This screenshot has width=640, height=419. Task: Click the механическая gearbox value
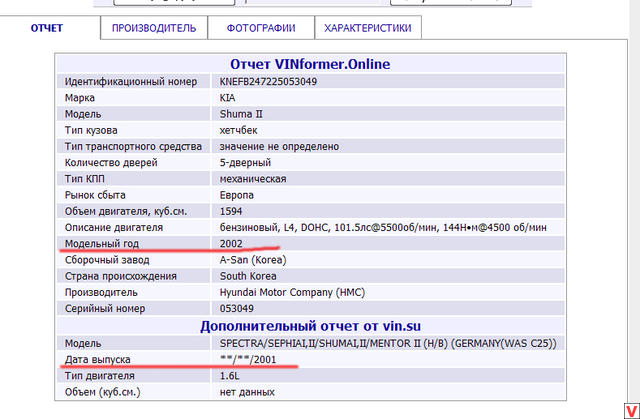pos(253,179)
